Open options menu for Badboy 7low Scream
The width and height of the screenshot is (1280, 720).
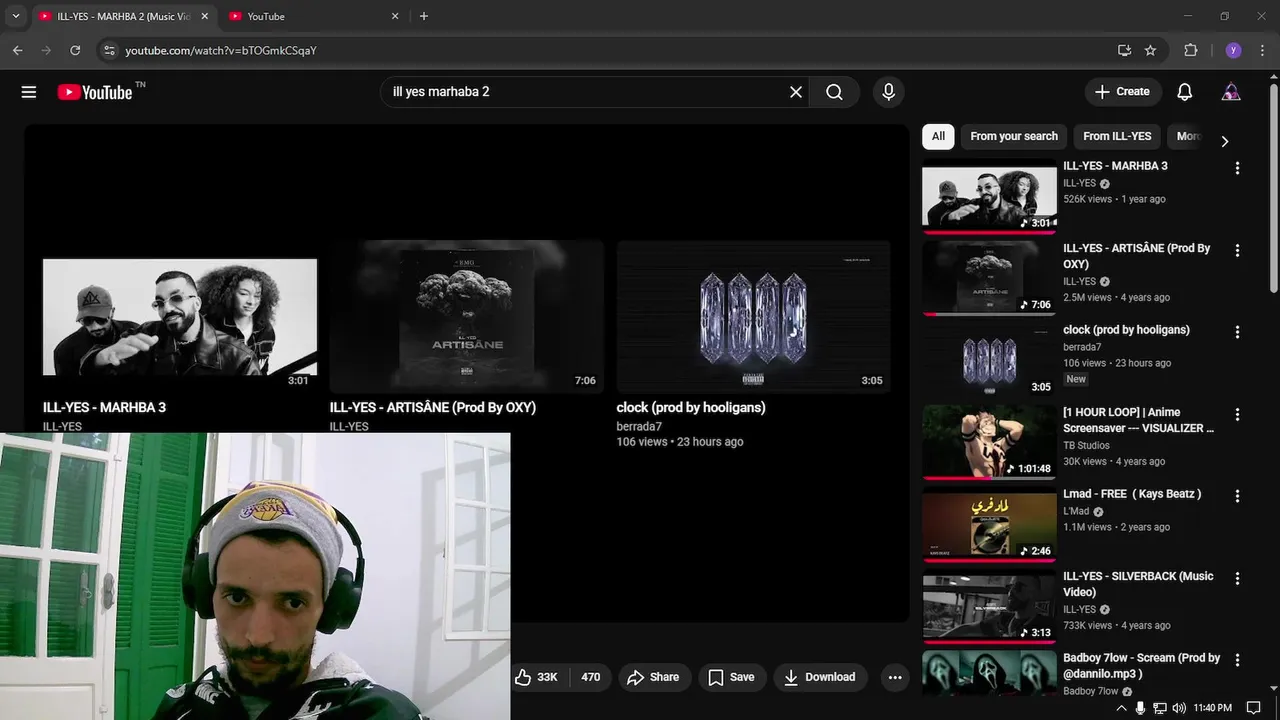1237,660
